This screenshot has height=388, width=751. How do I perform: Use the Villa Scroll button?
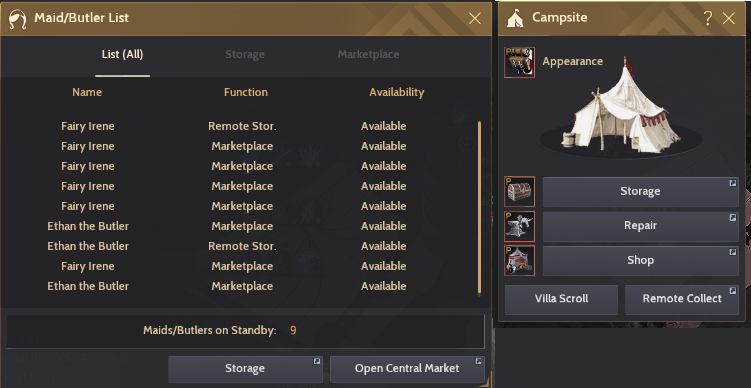(561, 299)
